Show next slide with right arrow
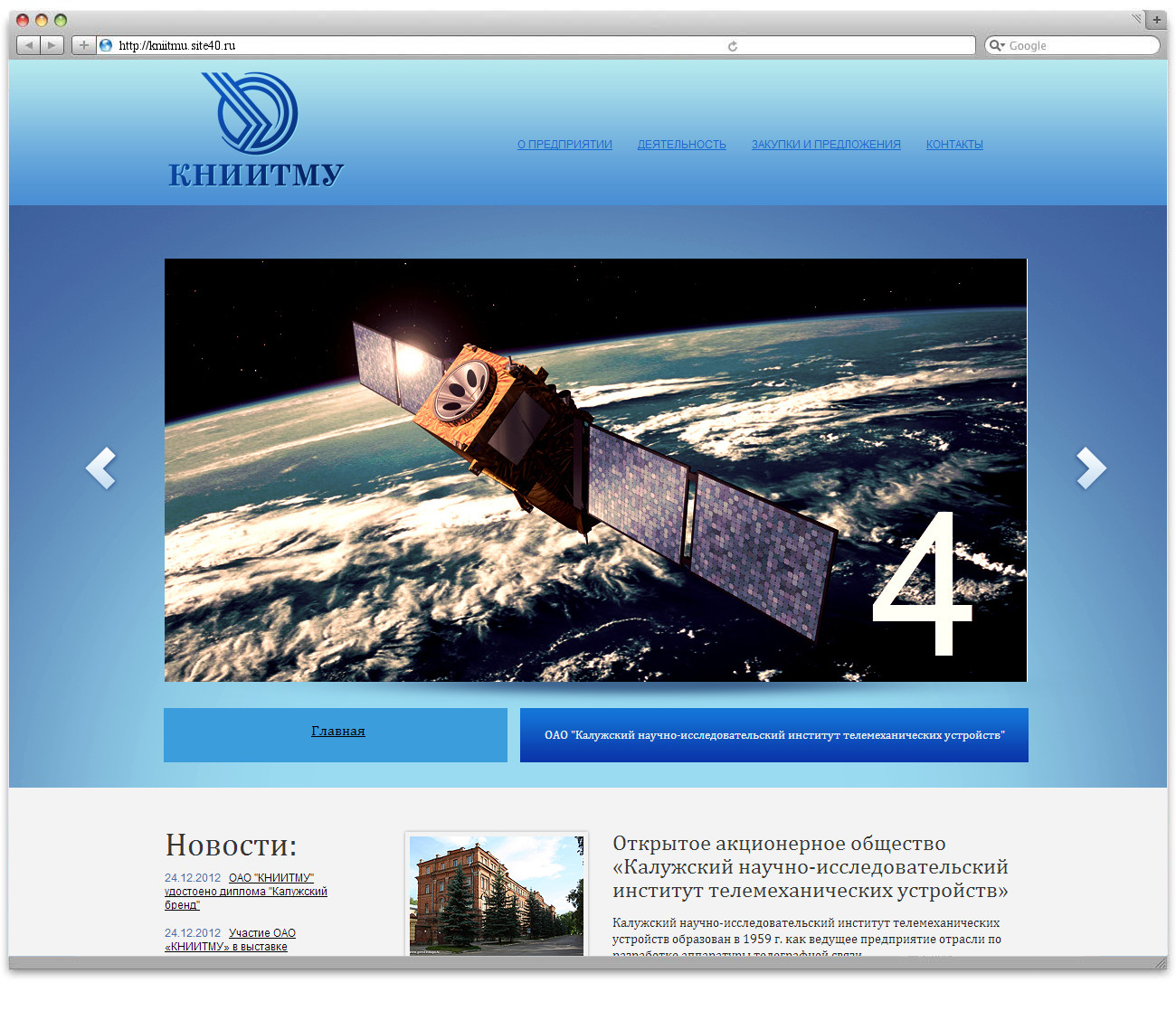Viewport: 1176px width, 1011px height. click(1091, 468)
